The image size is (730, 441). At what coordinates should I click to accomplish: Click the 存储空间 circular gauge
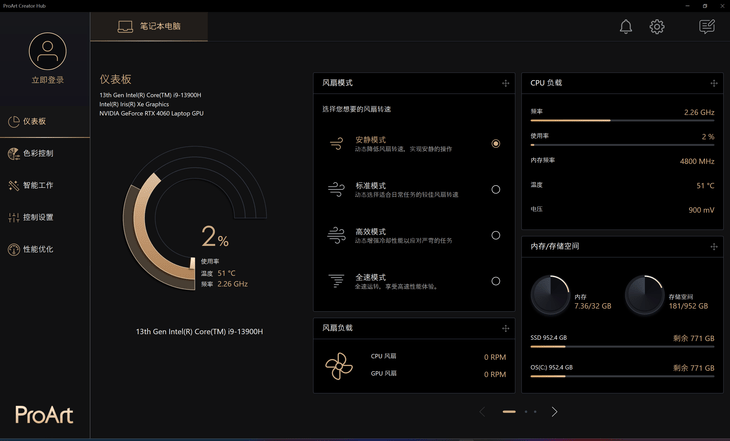coord(647,294)
